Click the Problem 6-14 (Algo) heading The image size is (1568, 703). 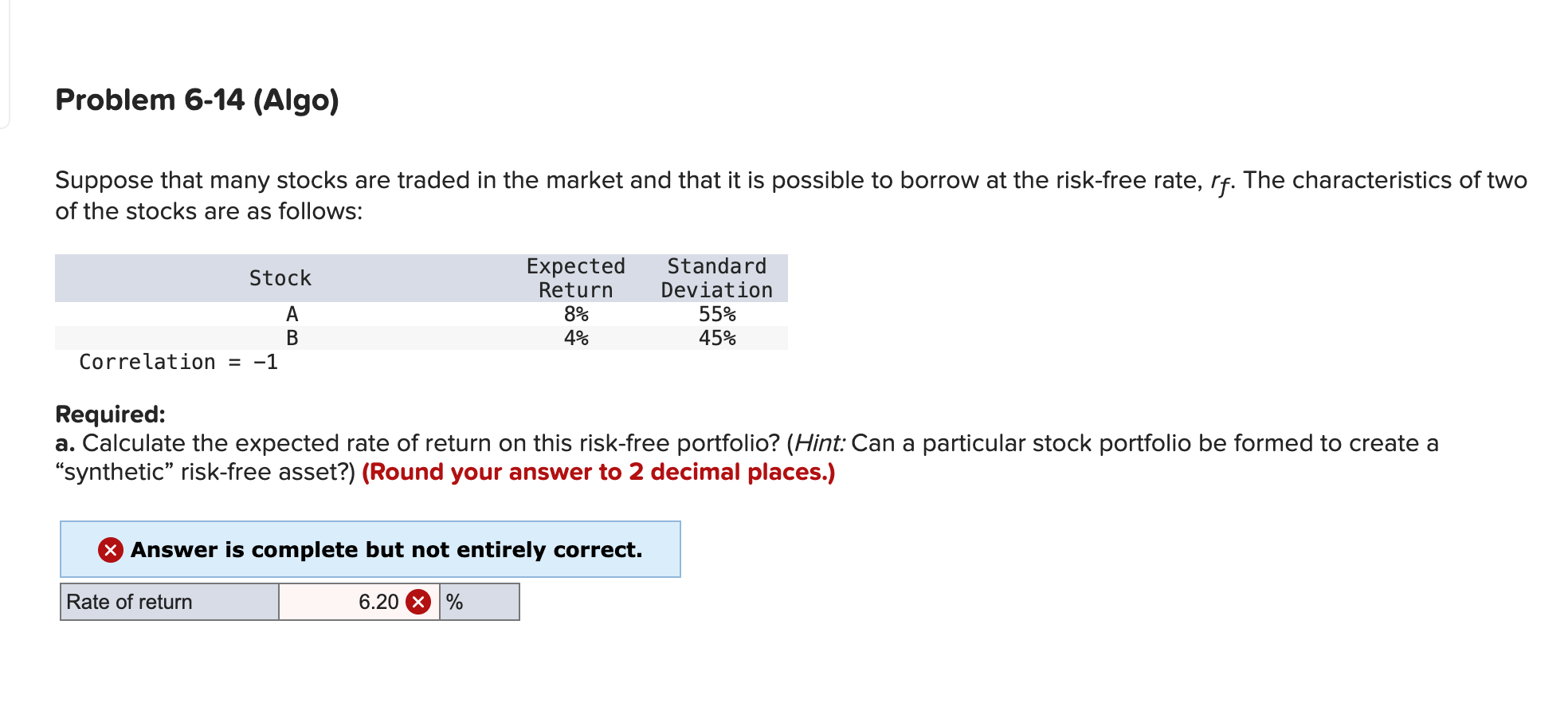196,100
